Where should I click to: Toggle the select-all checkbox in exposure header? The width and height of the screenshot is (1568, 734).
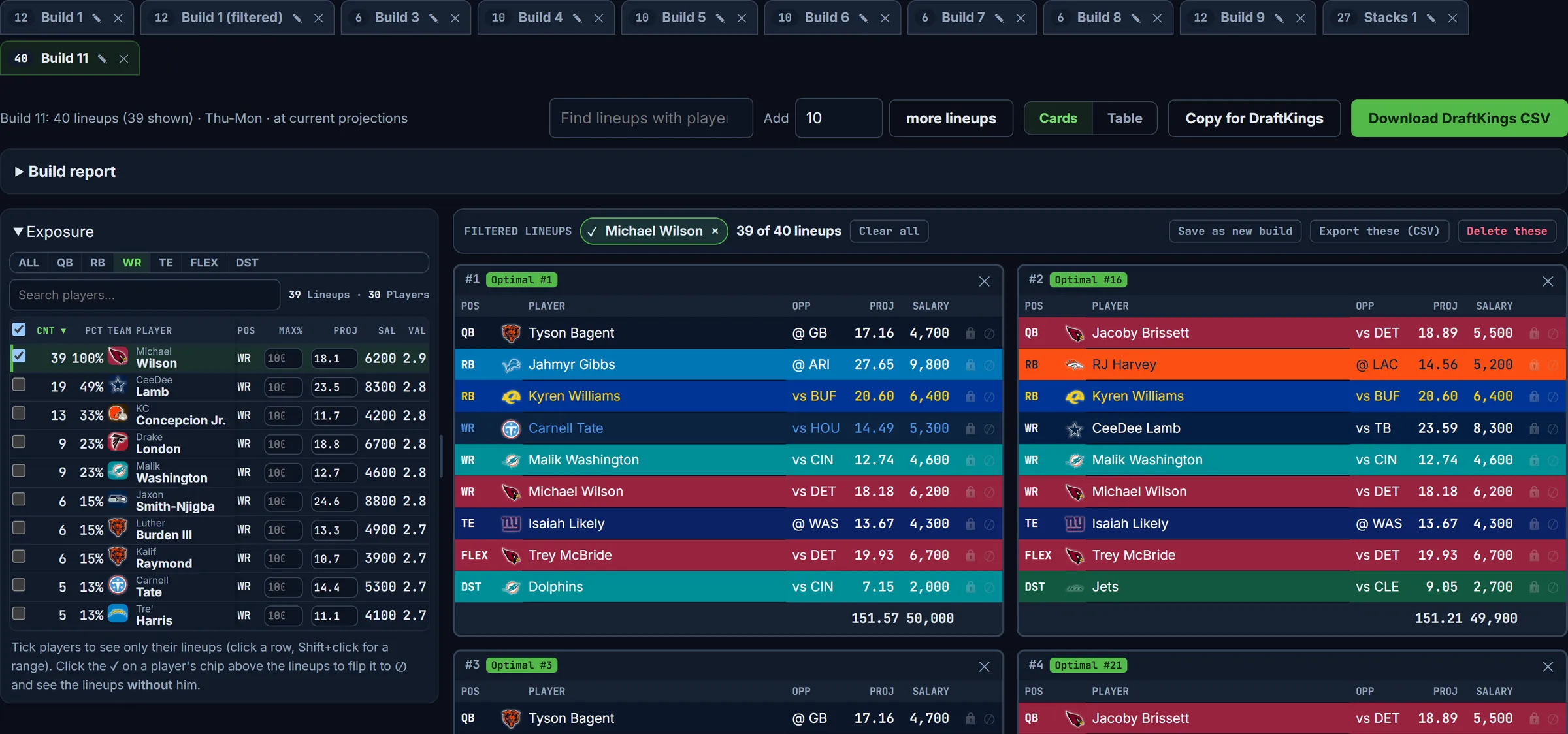pos(19,329)
